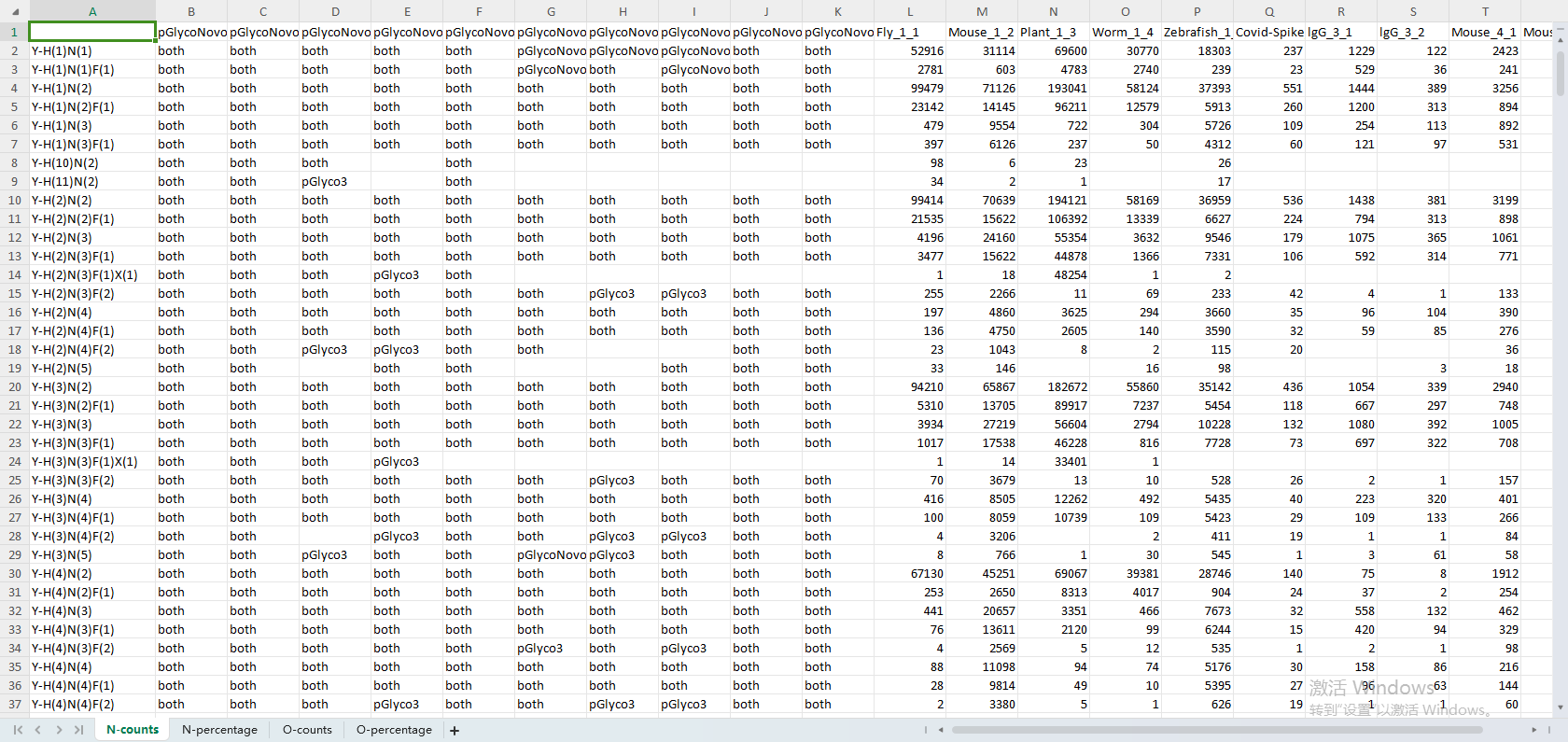Select row 14 header
Viewport: 1568px width, 742px height.
click(x=15, y=275)
